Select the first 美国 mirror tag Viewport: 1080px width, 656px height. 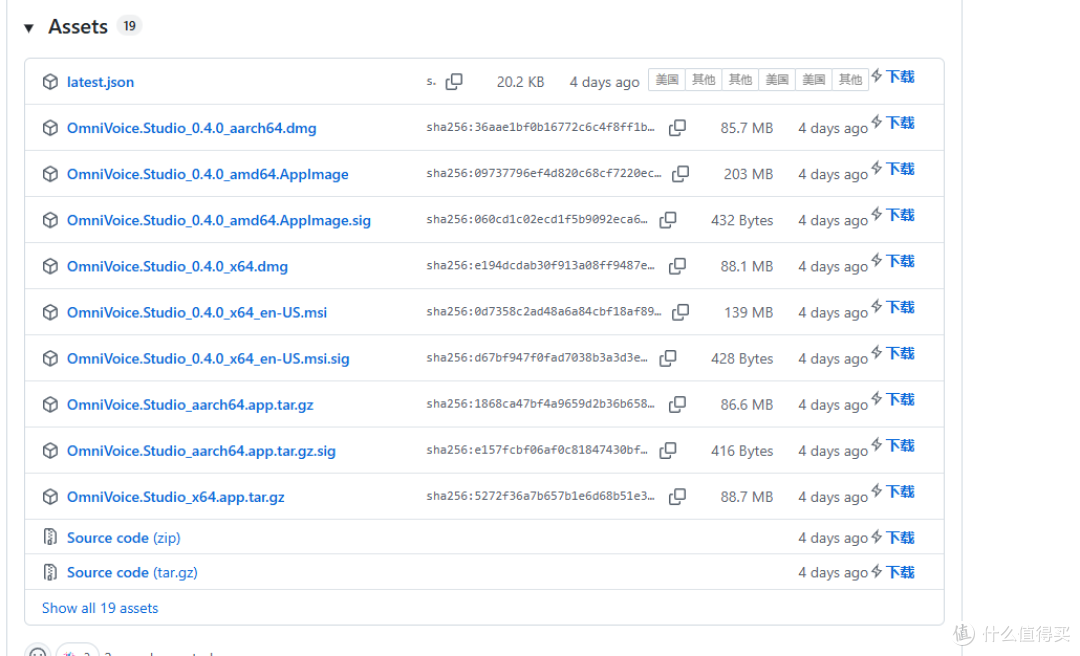pos(667,79)
